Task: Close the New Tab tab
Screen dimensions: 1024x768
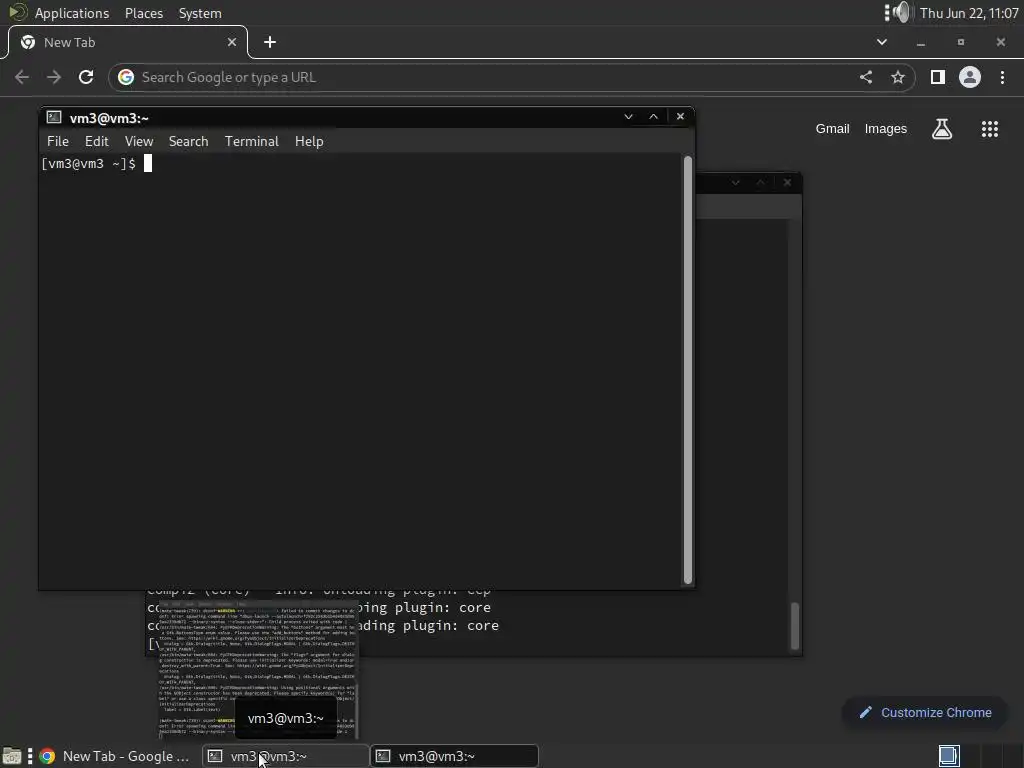Action: (x=231, y=42)
